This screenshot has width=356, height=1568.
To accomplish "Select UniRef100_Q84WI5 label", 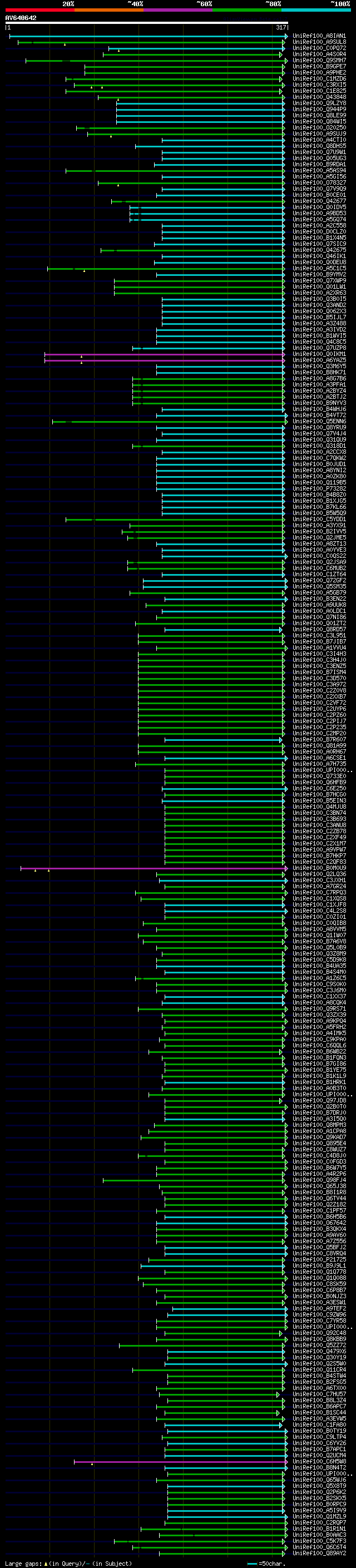I will point(319,122).
